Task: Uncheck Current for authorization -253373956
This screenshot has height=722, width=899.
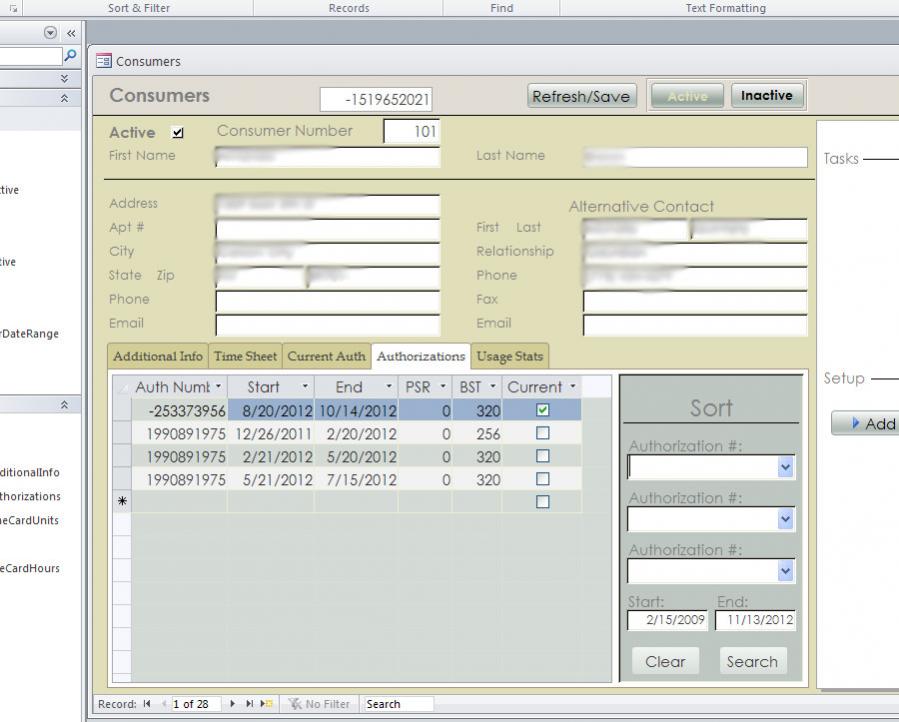Action: point(542,410)
